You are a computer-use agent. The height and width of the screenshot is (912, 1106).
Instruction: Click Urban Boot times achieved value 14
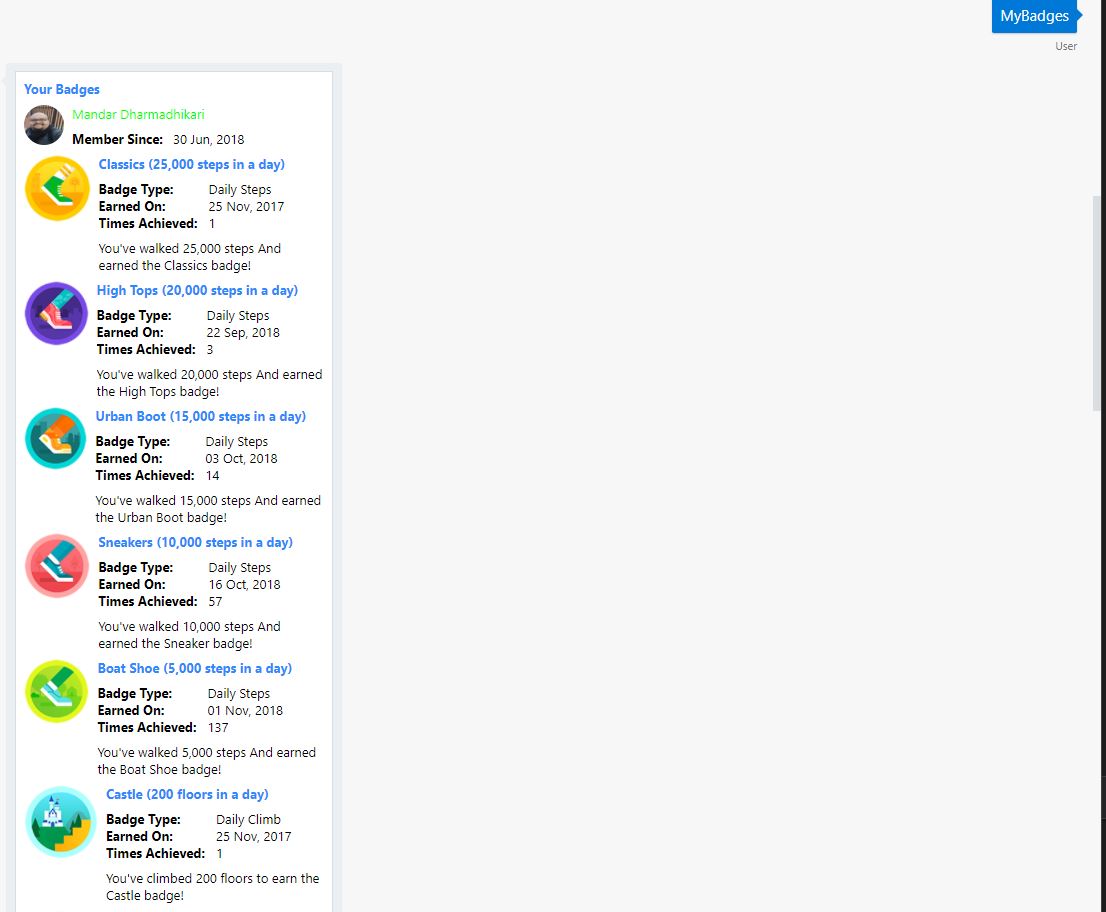(212, 475)
